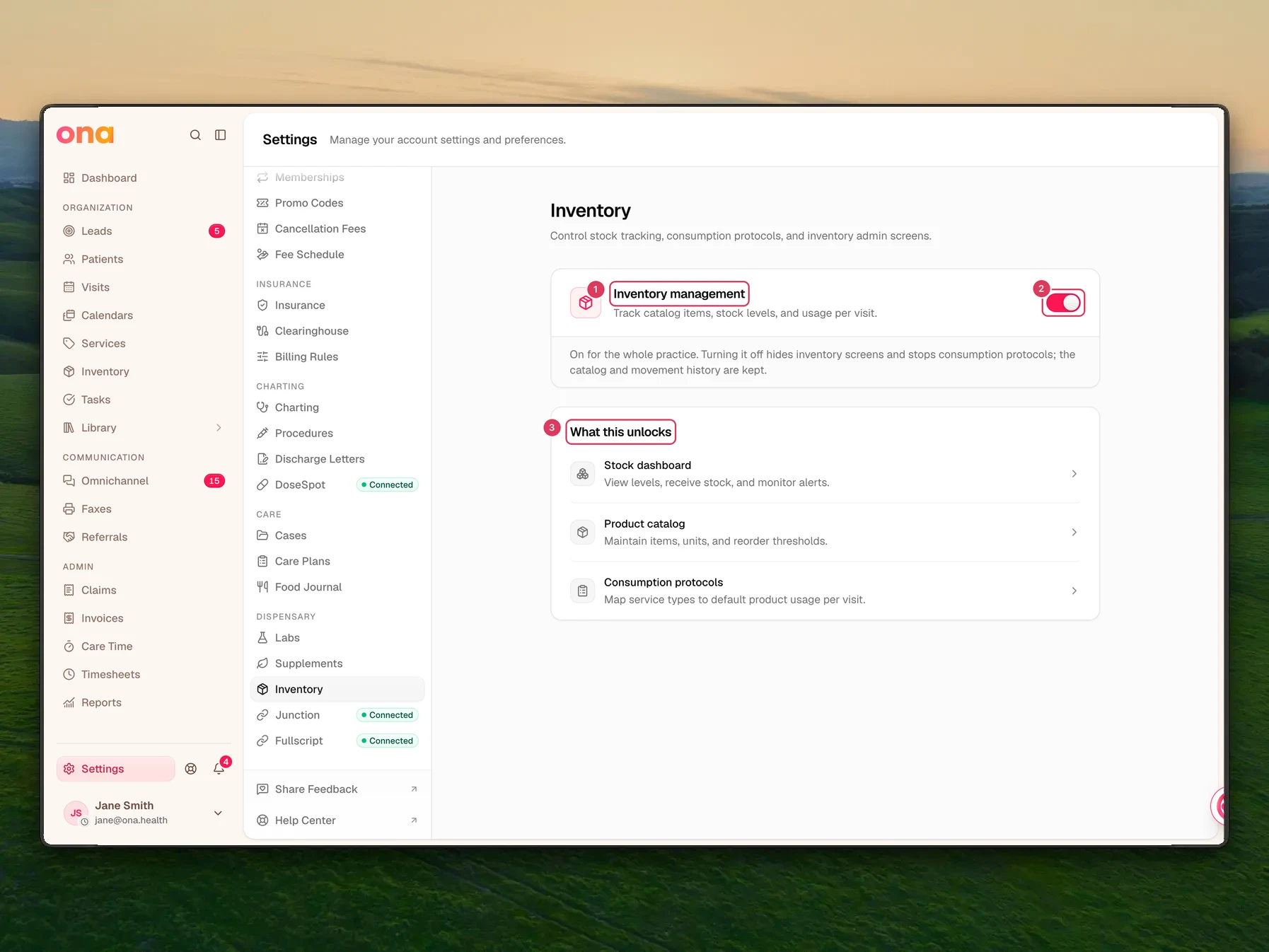1269x952 pixels.
Task: Open the notifications bell icon
Action: pyautogui.click(x=219, y=769)
